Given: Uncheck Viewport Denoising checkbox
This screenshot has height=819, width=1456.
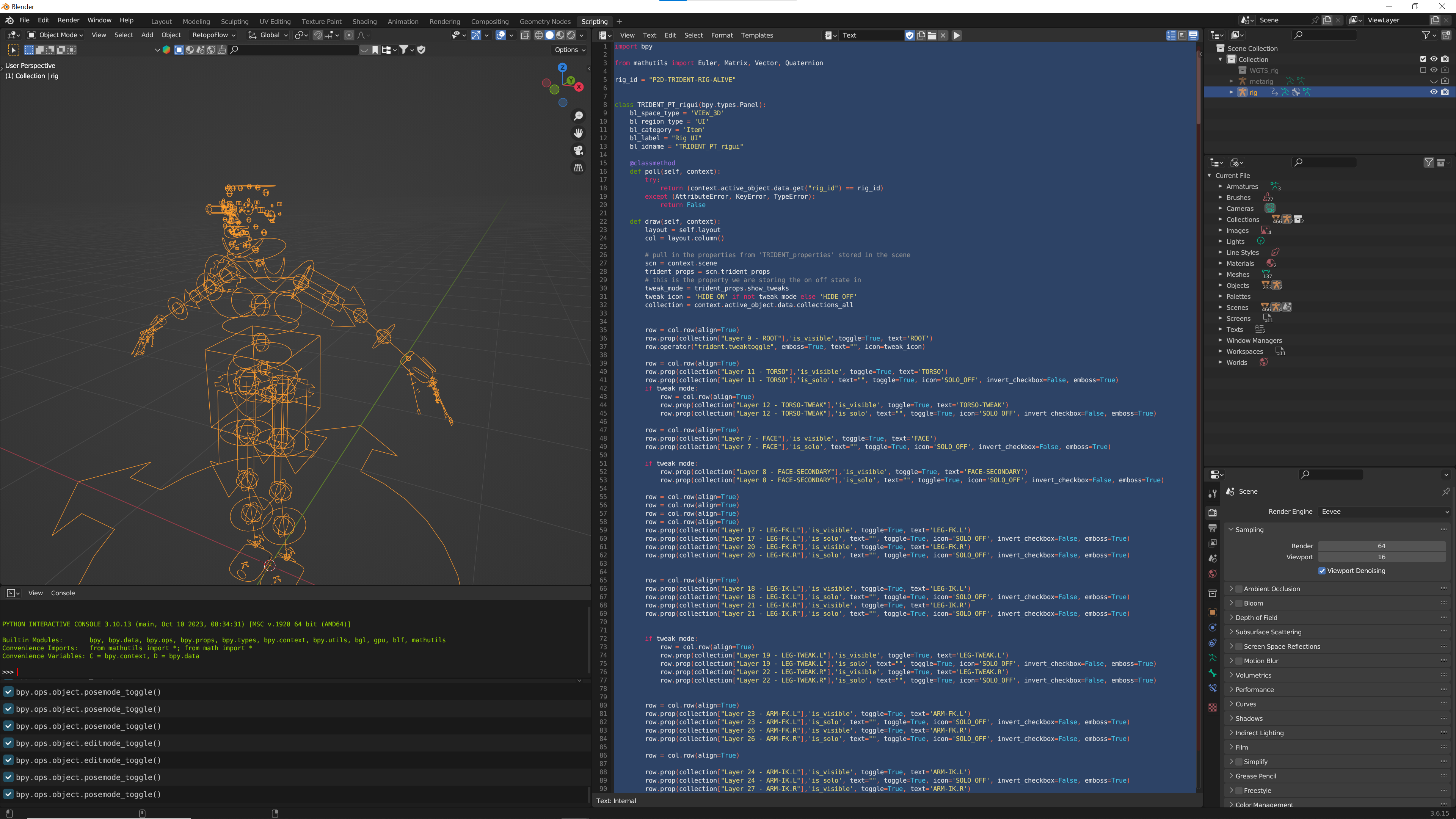Looking at the screenshot, I should (1322, 571).
